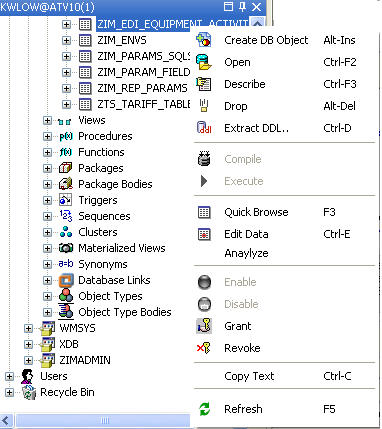Choose Anaylyze from the context menu
This screenshot has height=429, width=382.
(x=286, y=253)
